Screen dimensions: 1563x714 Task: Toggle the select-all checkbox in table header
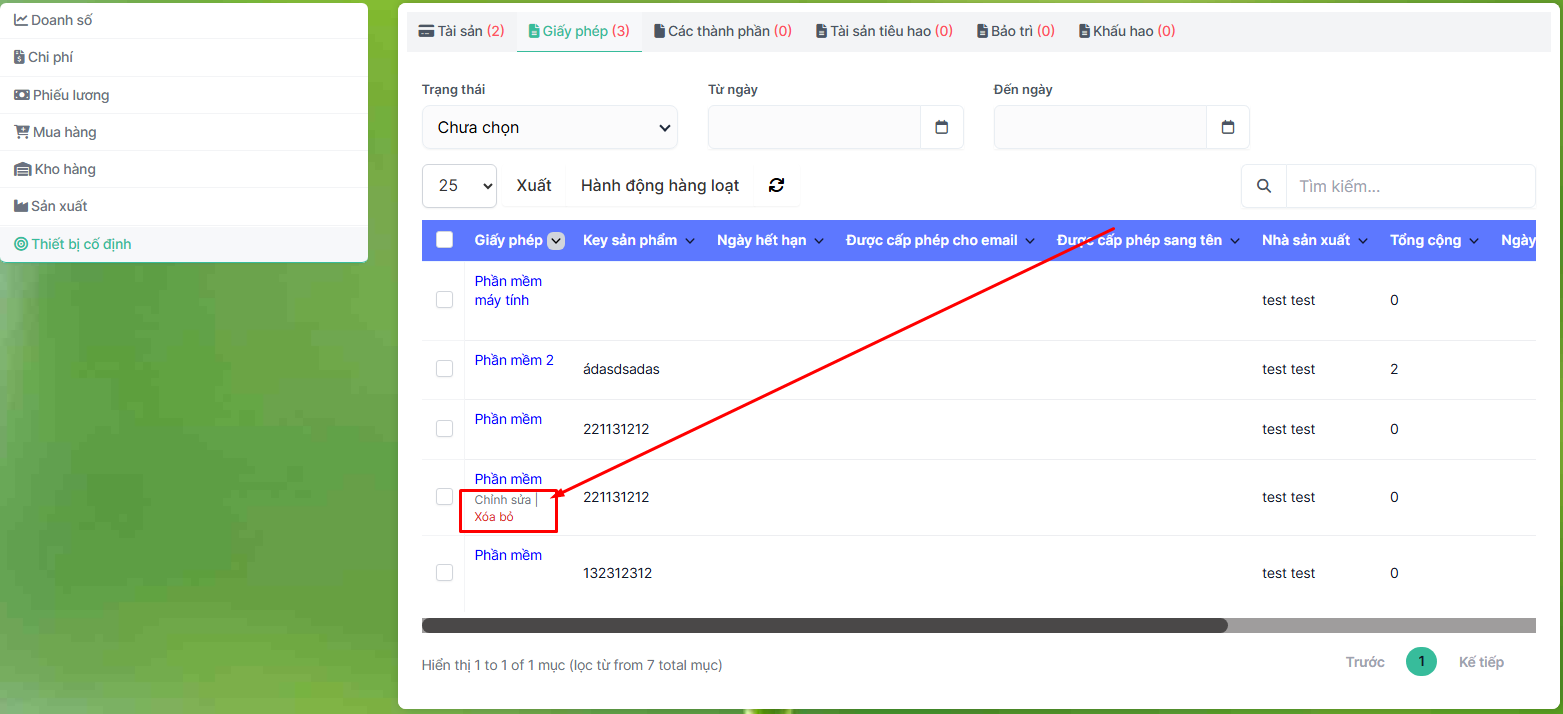coord(445,240)
